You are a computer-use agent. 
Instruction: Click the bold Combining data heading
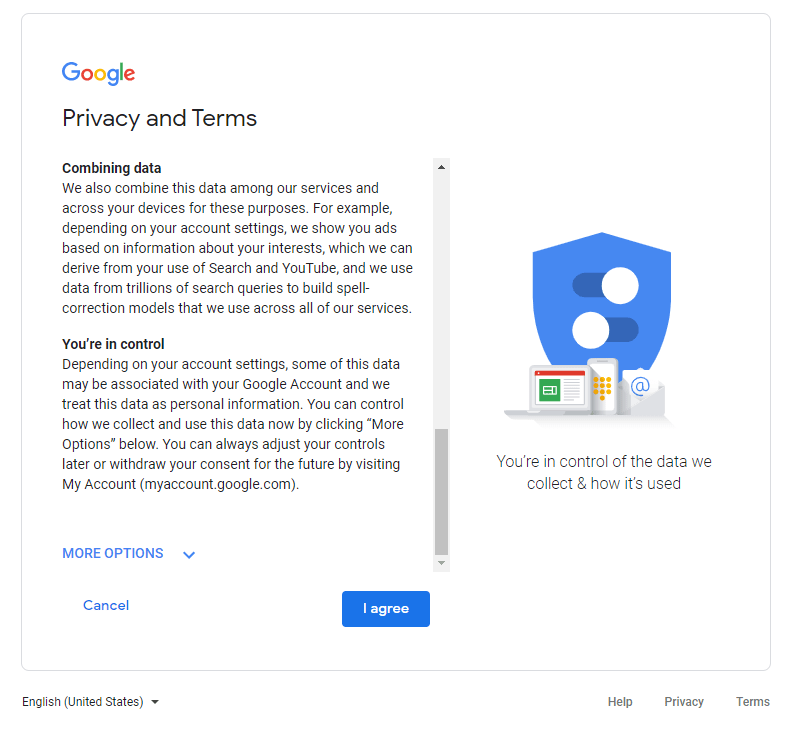pyautogui.click(x=112, y=168)
